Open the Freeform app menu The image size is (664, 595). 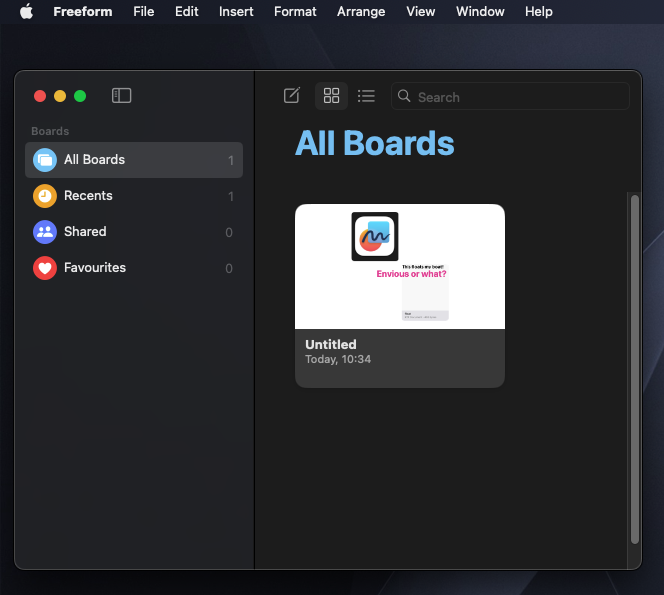point(83,11)
